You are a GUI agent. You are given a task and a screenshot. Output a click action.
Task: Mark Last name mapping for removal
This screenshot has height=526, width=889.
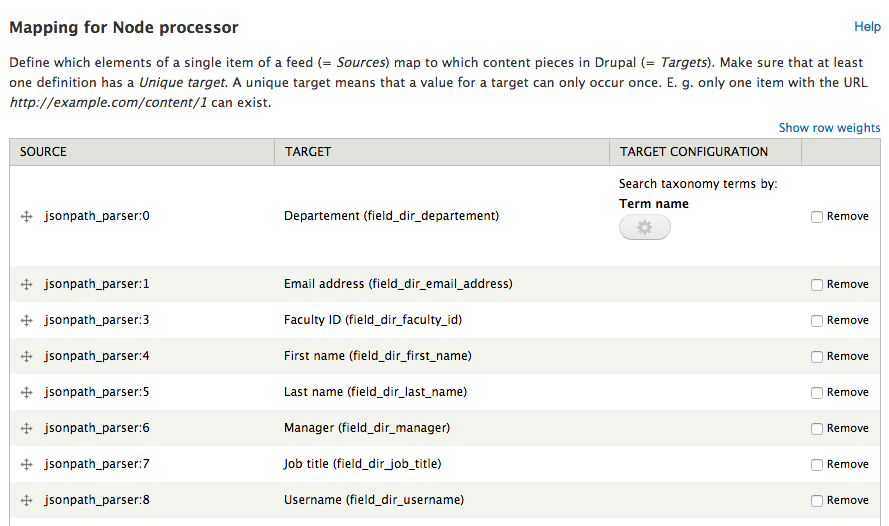816,393
